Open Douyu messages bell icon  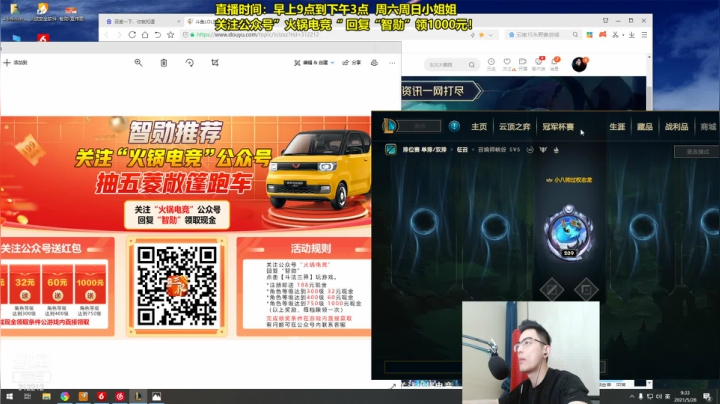pos(555,64)
